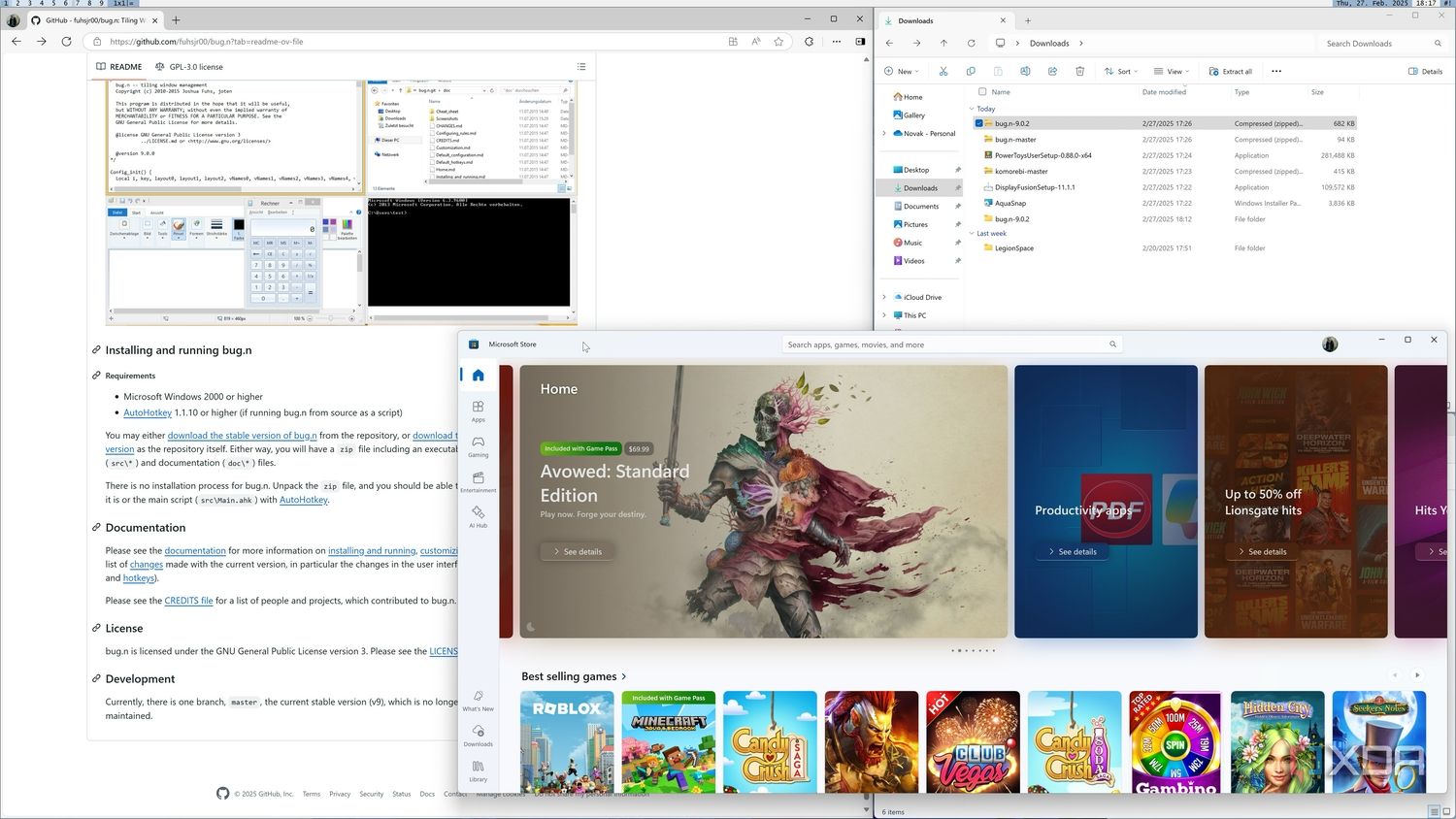Click the Delete trash icon in File Explorer
The width and height of the screenshot is (1456, 819).
coord(1079,71)
